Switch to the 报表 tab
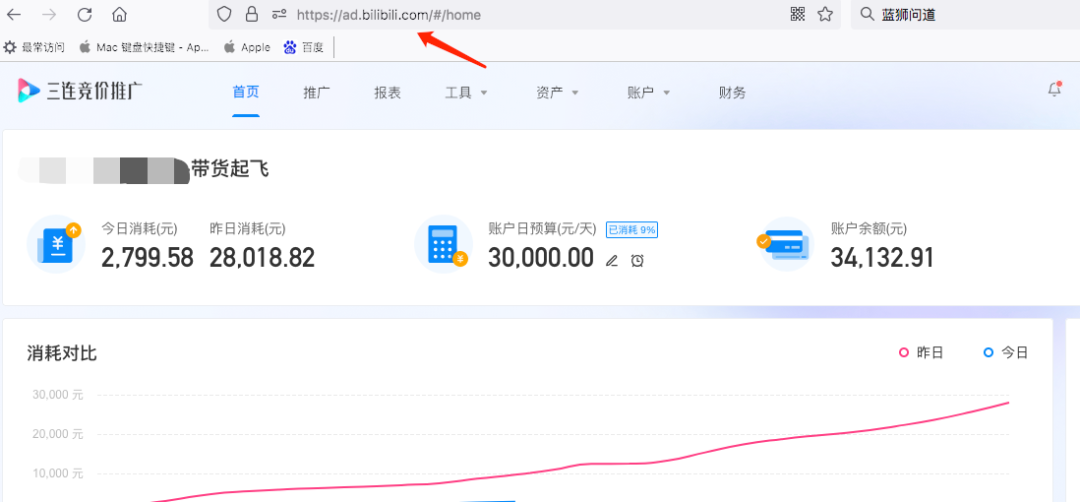 coord(388,93)
